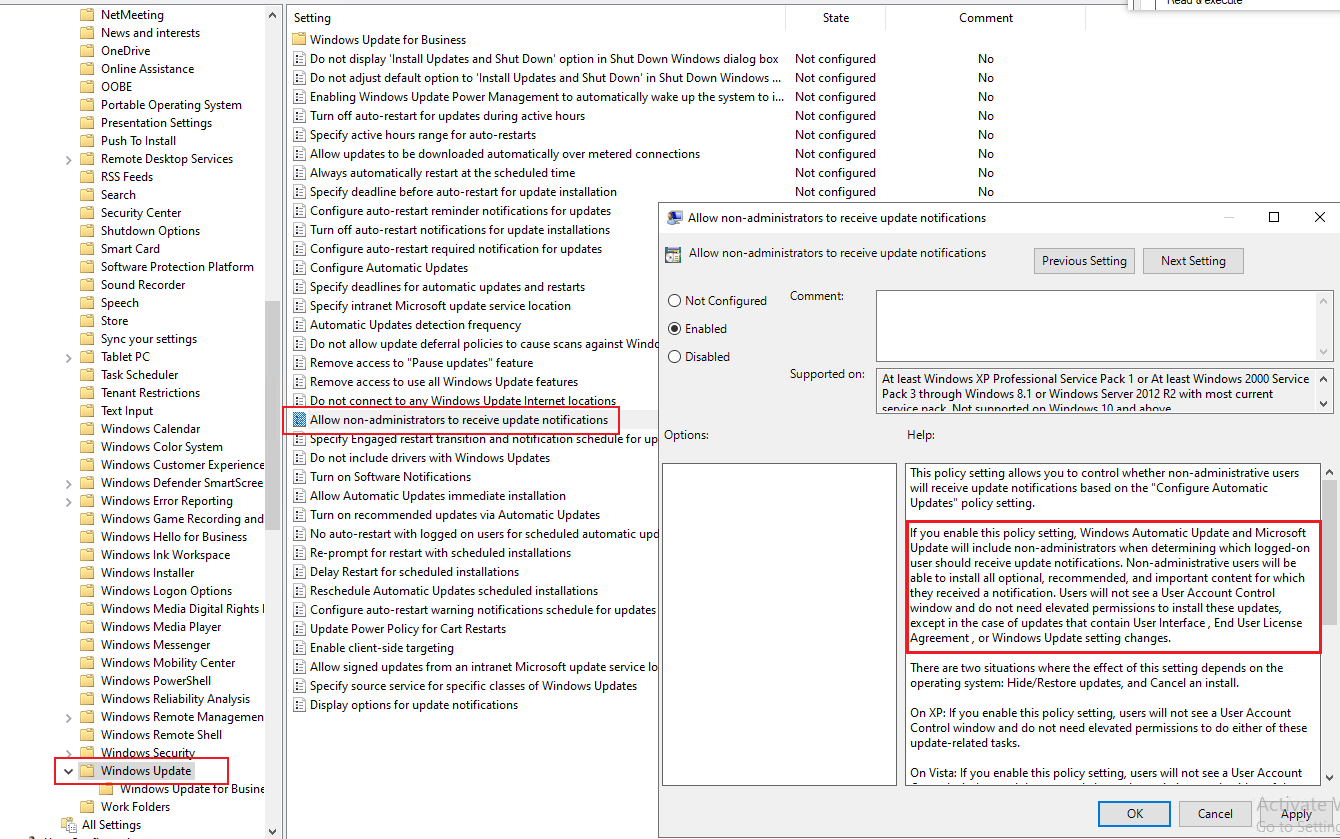Viewport: 1340px width, 839px height.
Task: Apply the policy changes
Action: [x=1296, y=814]
